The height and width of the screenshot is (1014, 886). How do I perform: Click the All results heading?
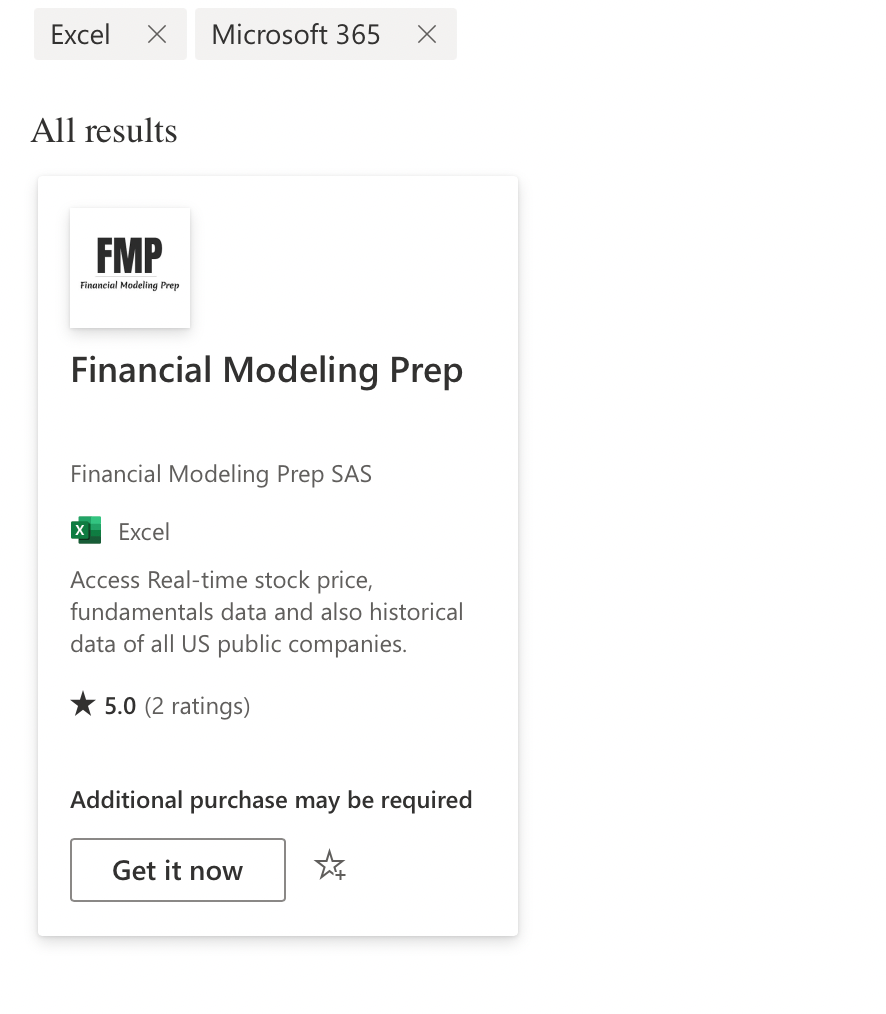[x=104, y=130]
